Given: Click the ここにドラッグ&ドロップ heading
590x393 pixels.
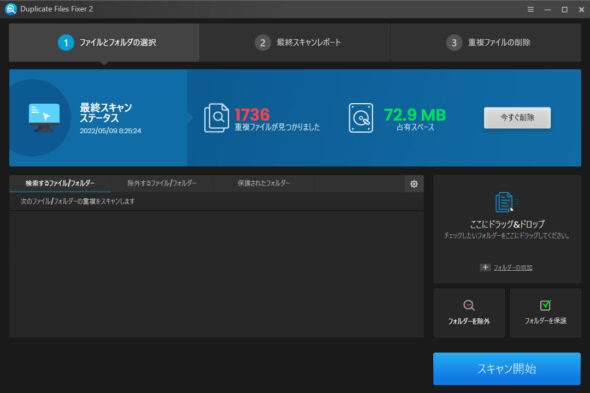Looking at the screenshot, I should click(507, 224).
